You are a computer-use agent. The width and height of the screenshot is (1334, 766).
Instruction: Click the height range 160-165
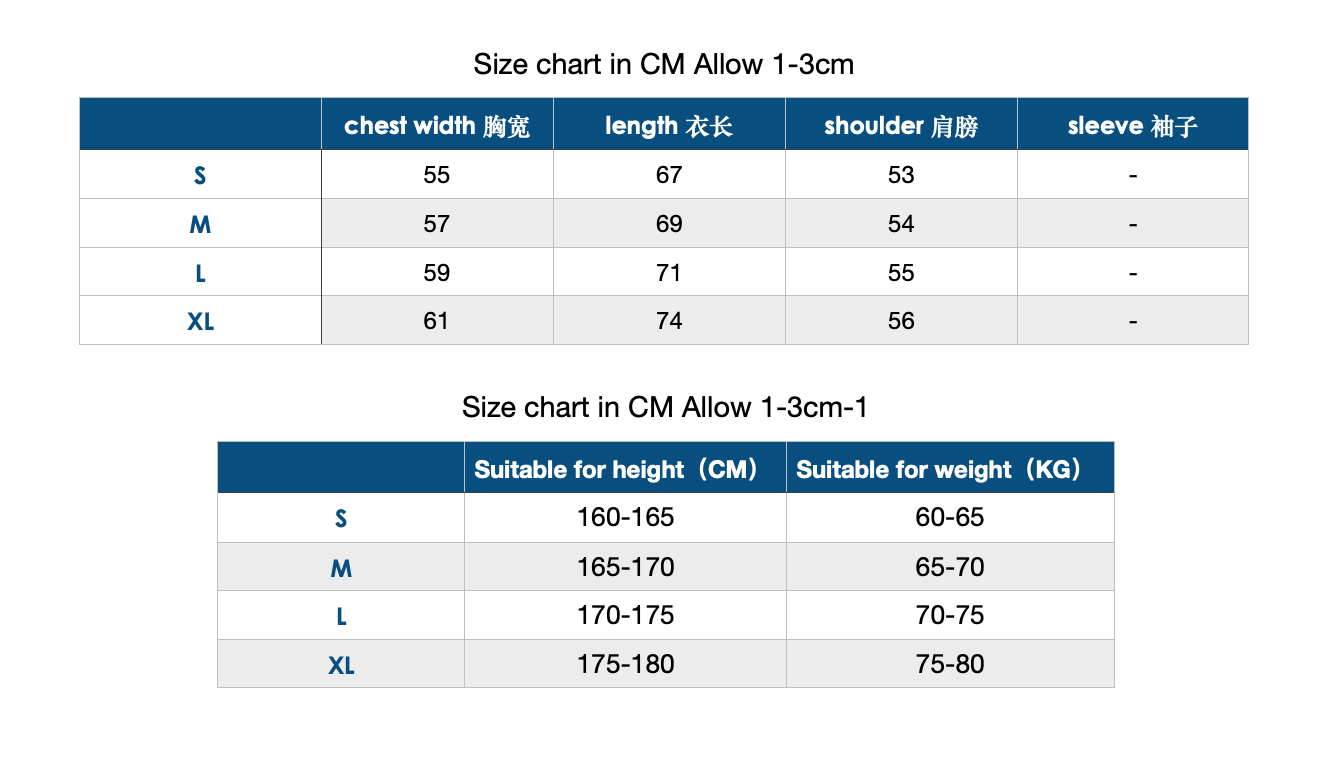(626, 517)
